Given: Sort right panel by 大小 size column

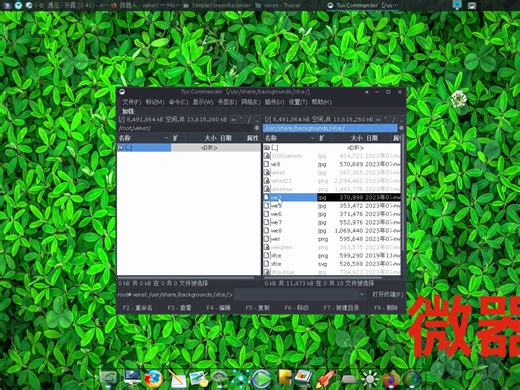Looking at the screenshot, I should [348, 138].
